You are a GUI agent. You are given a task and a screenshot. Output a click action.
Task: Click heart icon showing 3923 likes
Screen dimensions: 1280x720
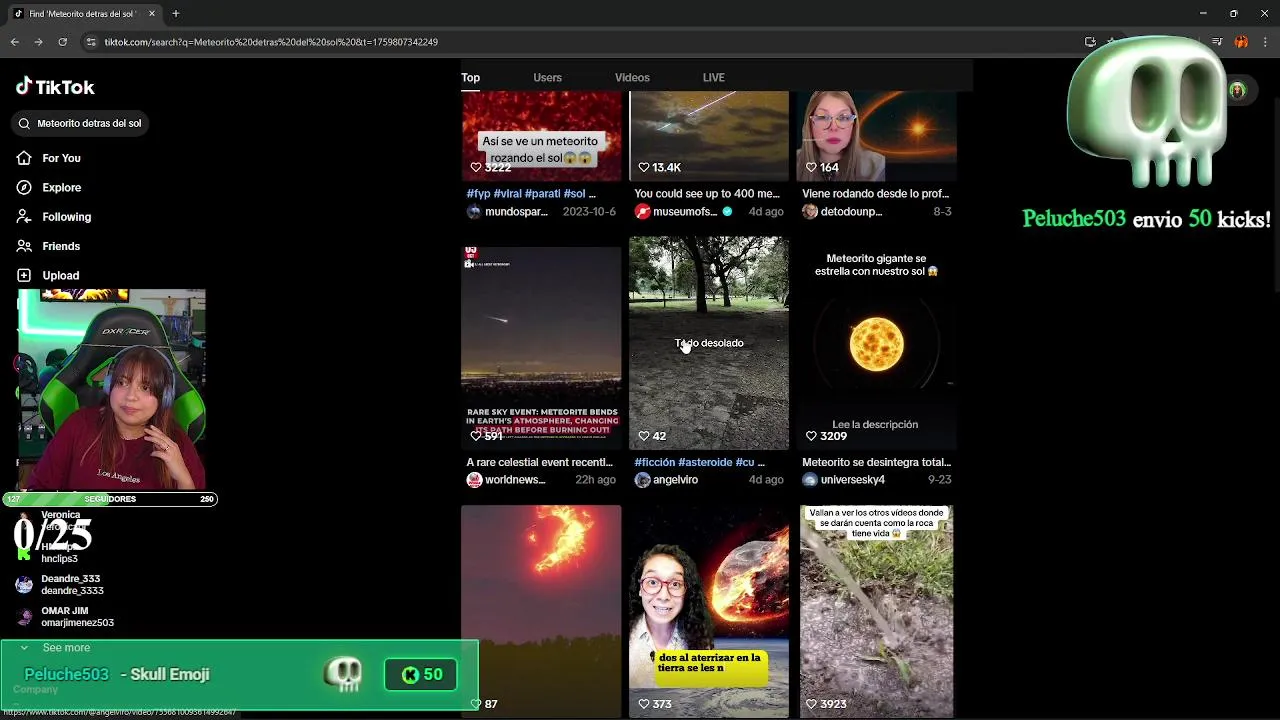click(x=811, y=704)
